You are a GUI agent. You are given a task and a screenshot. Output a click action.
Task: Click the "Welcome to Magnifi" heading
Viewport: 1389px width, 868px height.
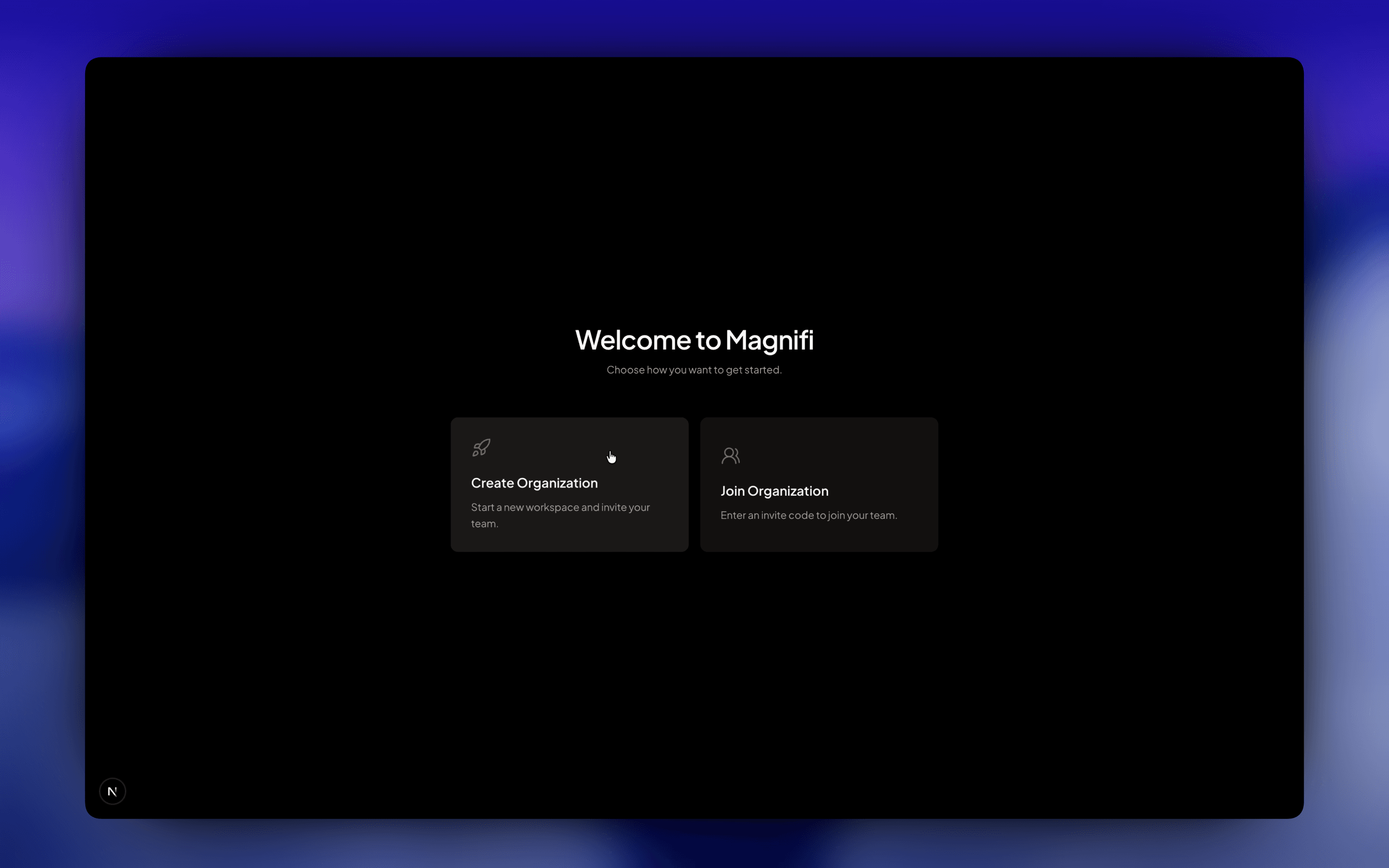(694, 340)
